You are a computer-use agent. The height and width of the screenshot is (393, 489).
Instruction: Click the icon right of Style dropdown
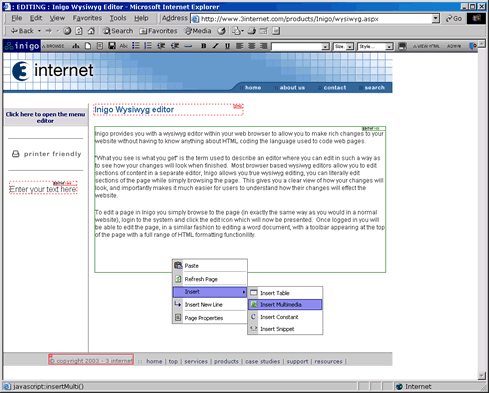[402, 46]
